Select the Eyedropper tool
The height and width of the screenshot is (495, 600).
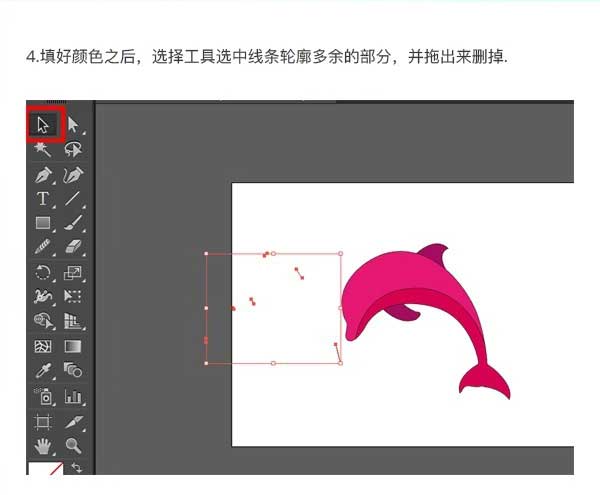(x=43, y=370)
